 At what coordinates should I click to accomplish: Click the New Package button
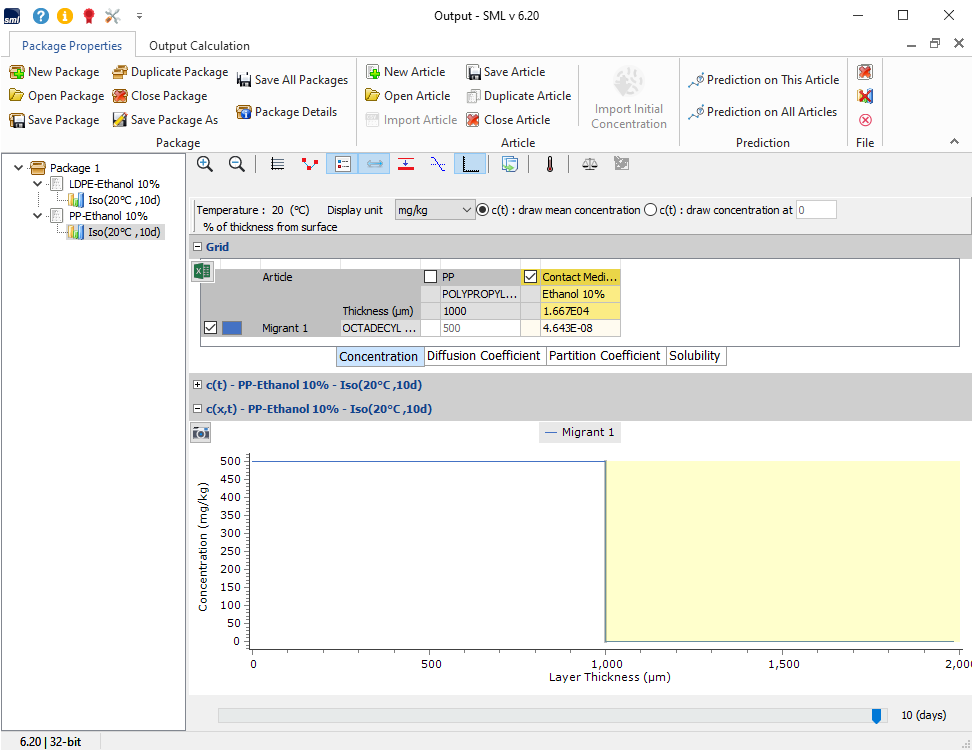click(x=54, y=72)
